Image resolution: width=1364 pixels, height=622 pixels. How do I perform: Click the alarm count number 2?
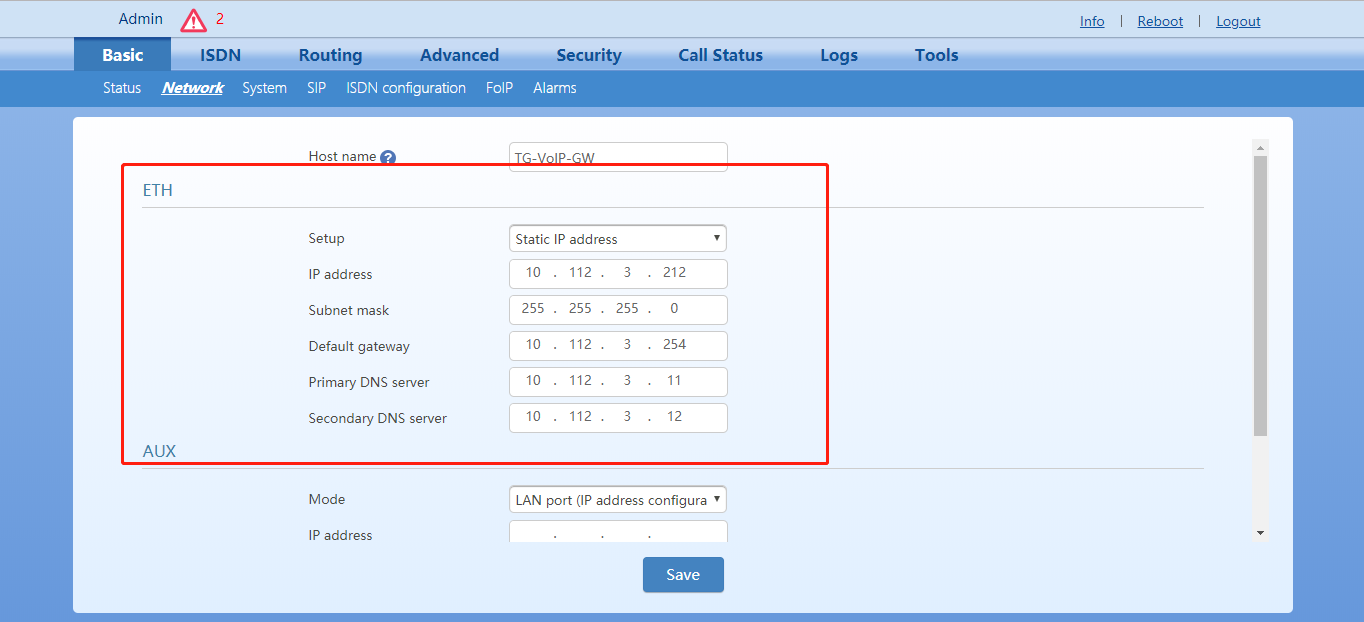point(220,19)
